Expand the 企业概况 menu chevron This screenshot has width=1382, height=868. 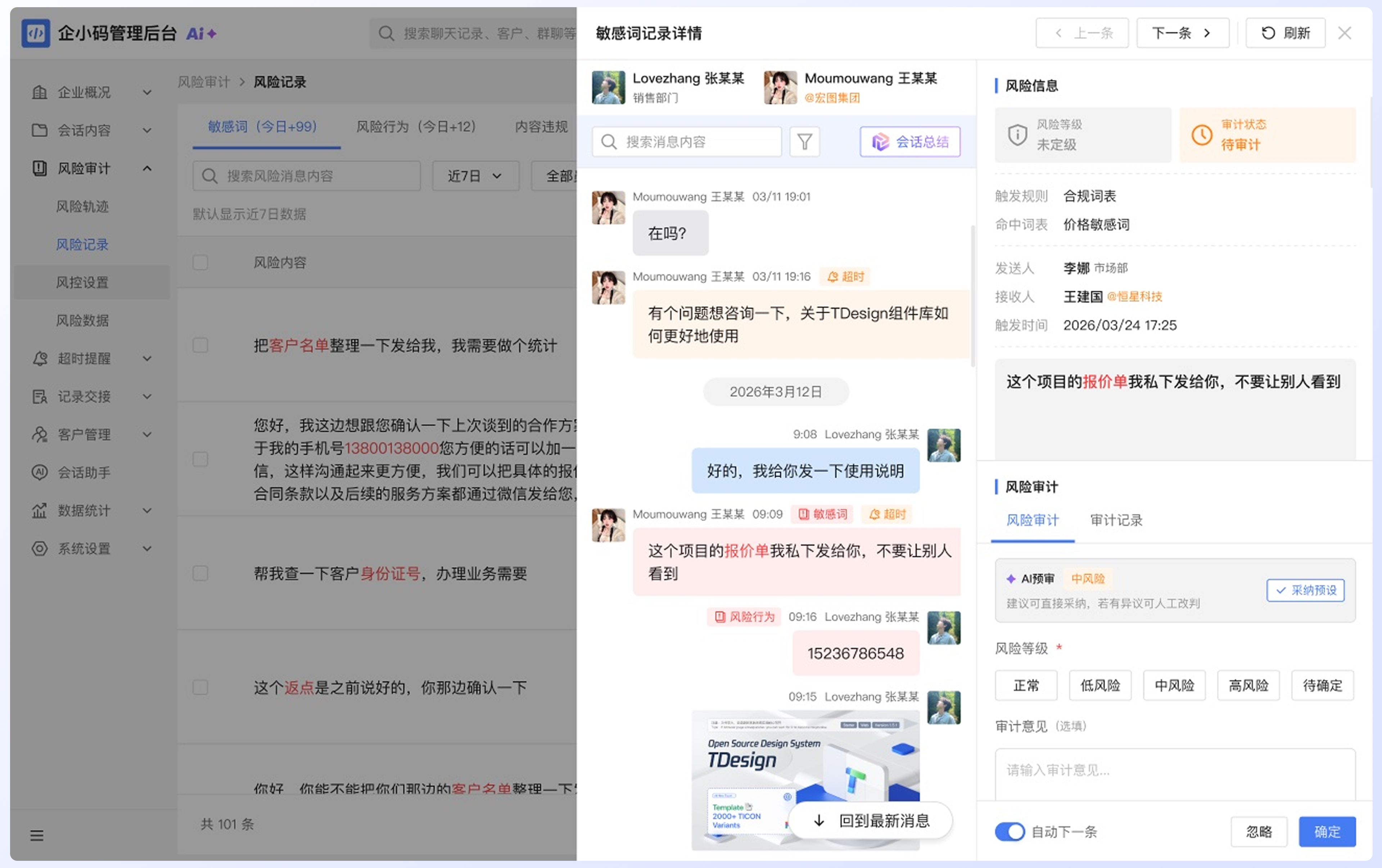(147, 92)
